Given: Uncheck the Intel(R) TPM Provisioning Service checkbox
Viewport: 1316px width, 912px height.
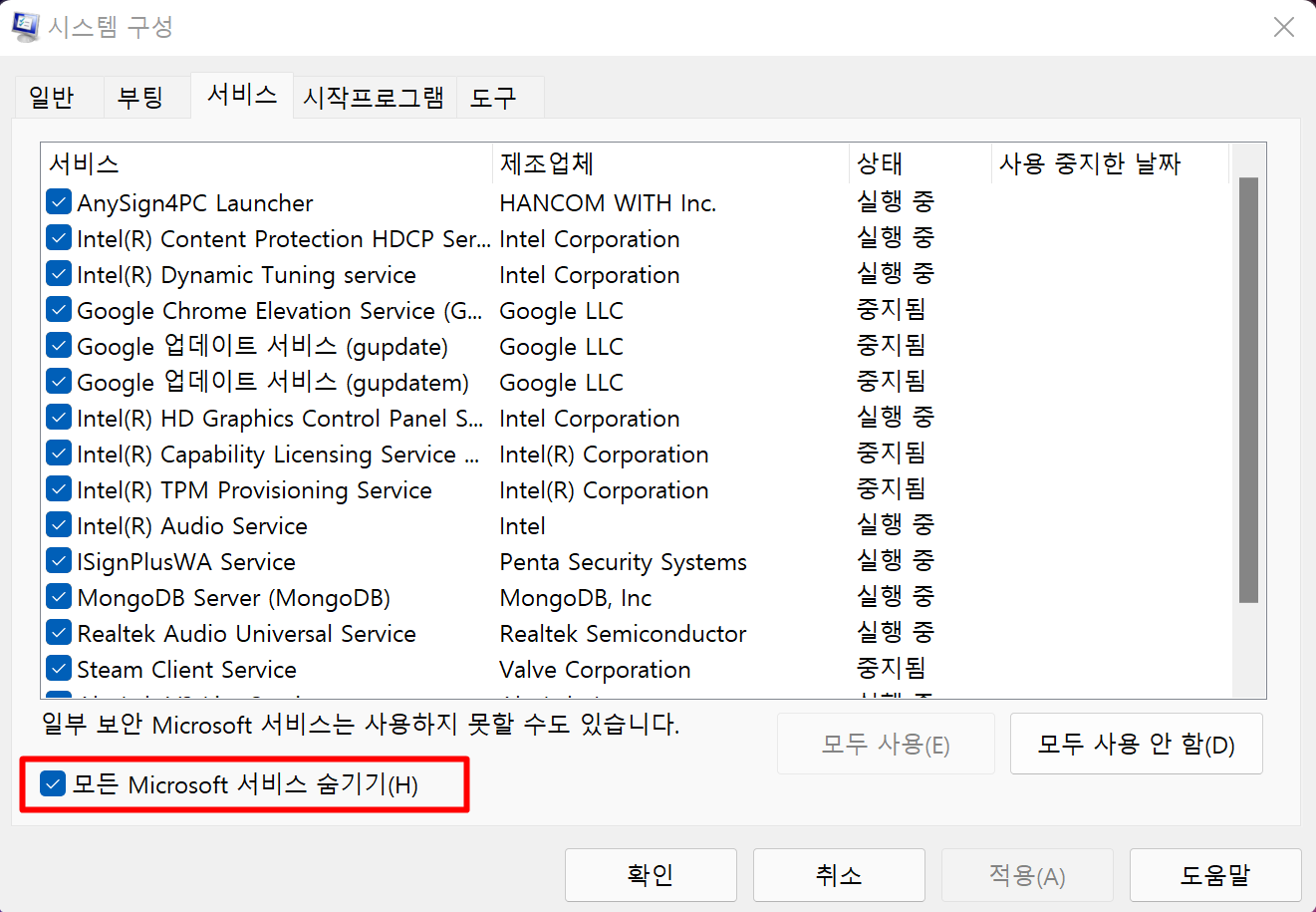Looking at the screenshot, I should pyautogui.click(x=59, y=489).
